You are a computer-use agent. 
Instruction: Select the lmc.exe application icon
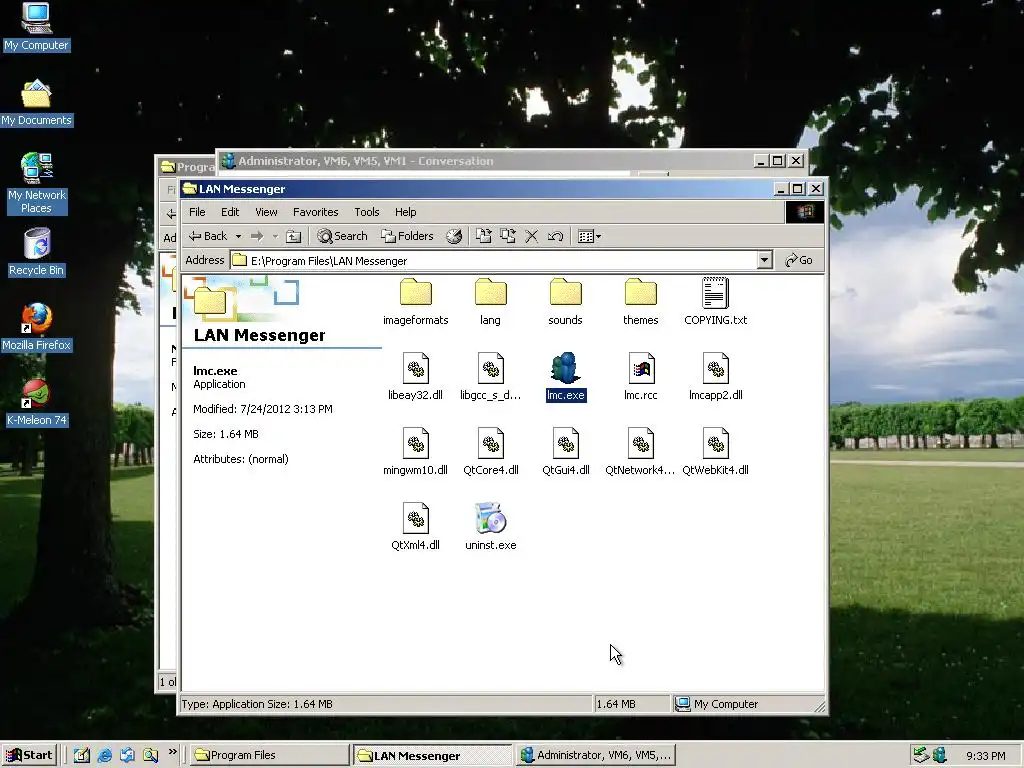[566, 368]
